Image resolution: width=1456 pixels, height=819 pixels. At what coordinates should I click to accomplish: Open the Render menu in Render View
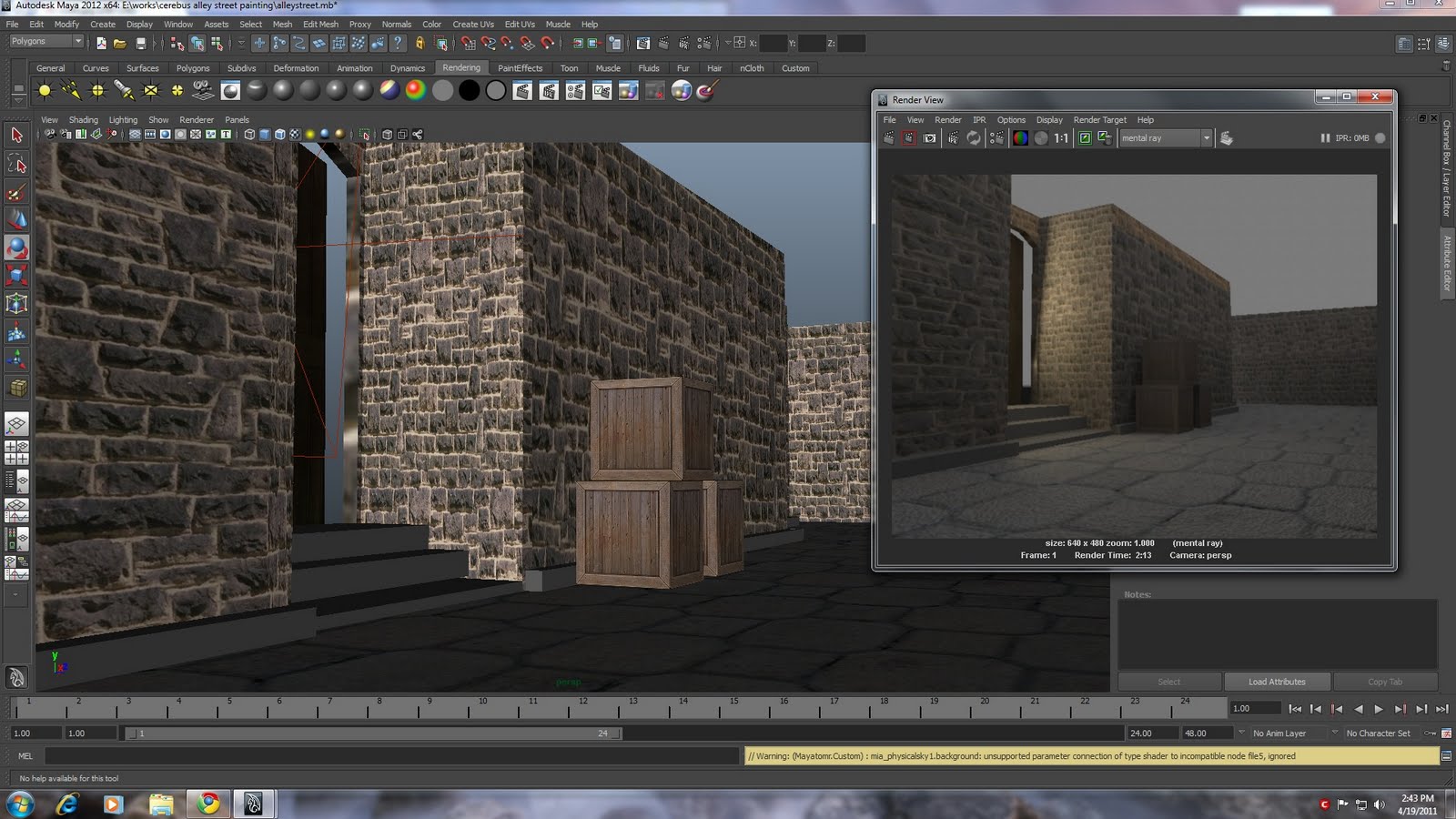pos(948,119)
